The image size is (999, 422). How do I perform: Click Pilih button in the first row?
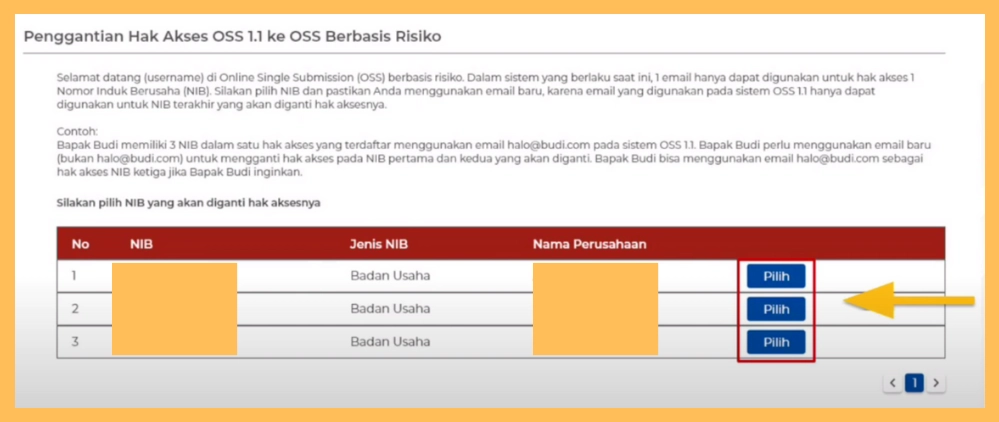pyautogui.click(x=776, y=277)
